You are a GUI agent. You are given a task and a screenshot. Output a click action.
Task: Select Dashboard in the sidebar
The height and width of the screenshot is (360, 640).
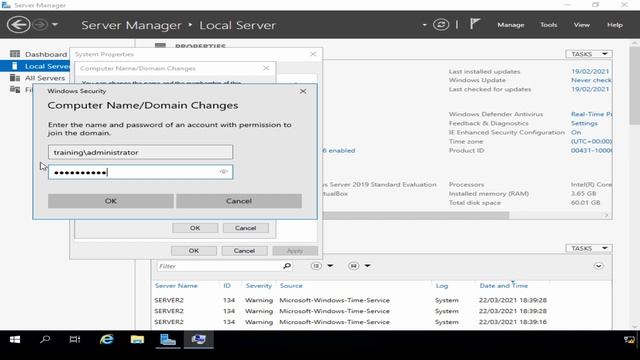46,54
